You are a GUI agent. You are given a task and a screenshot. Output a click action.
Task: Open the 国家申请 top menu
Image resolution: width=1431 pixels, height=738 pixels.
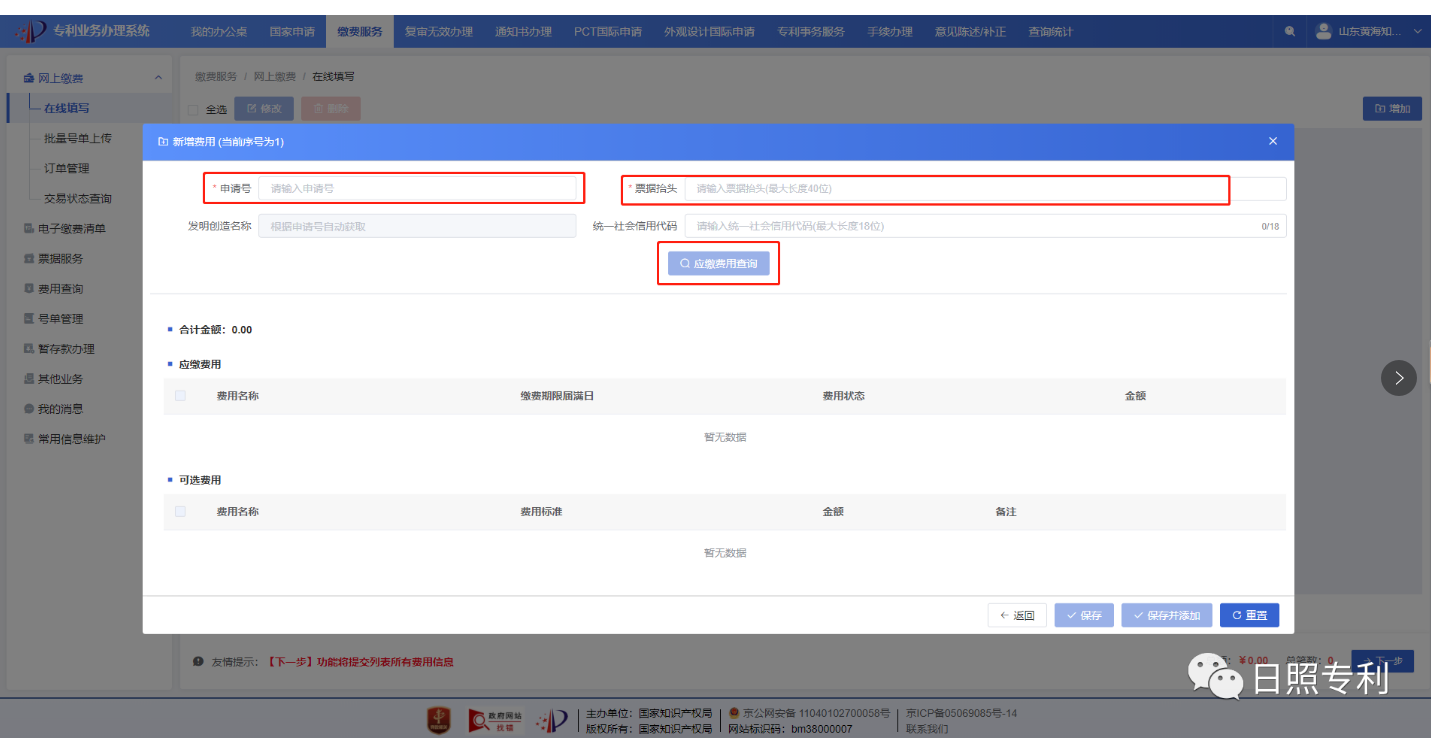(x=292, y=32)
